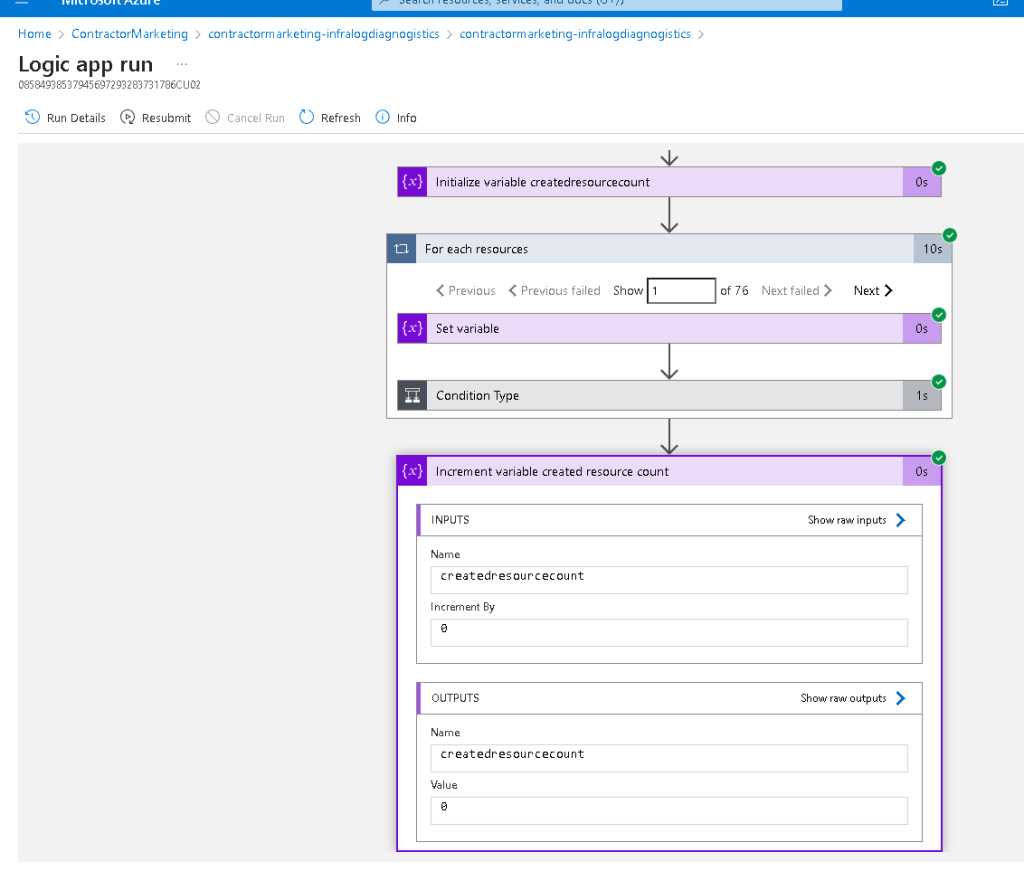Click Refresh button label
Image resolution: width=1024 pixels, height=871 pixels.
click(340, 118)
